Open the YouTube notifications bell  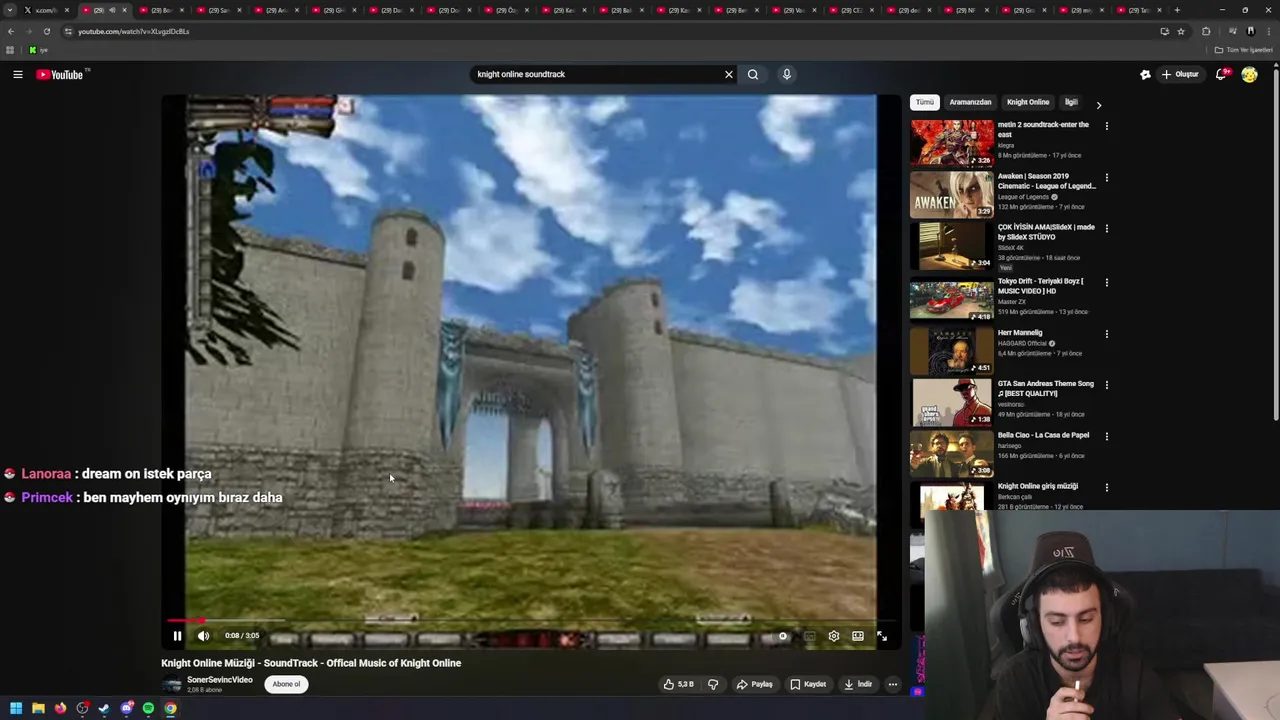click(1222, 74)
